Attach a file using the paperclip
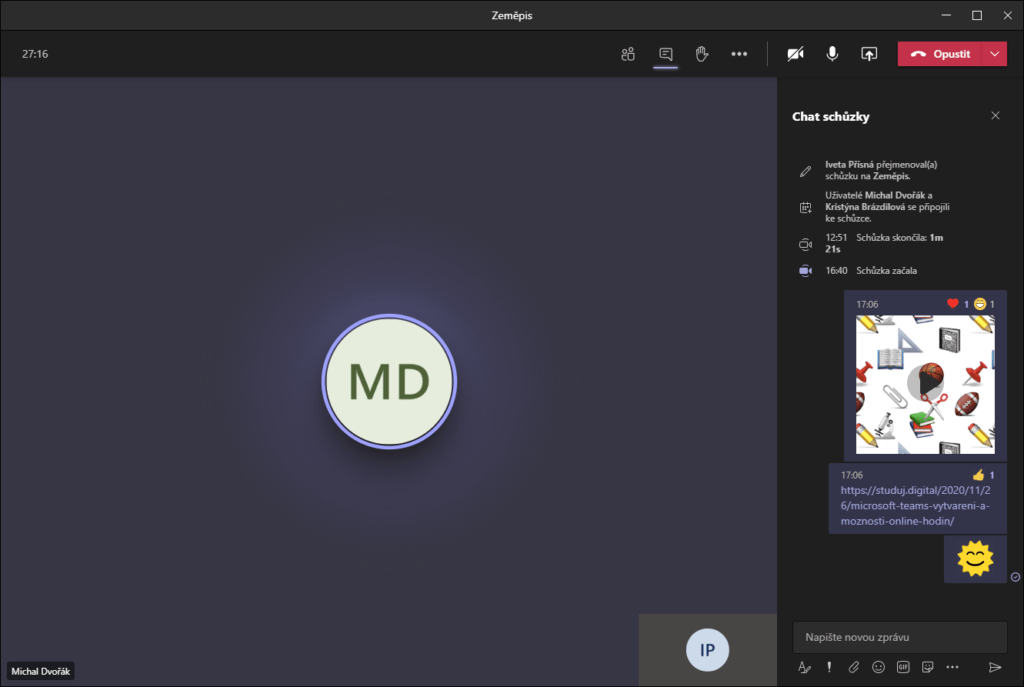Screen dimensions: 1024x687 (x=854, y=667)
